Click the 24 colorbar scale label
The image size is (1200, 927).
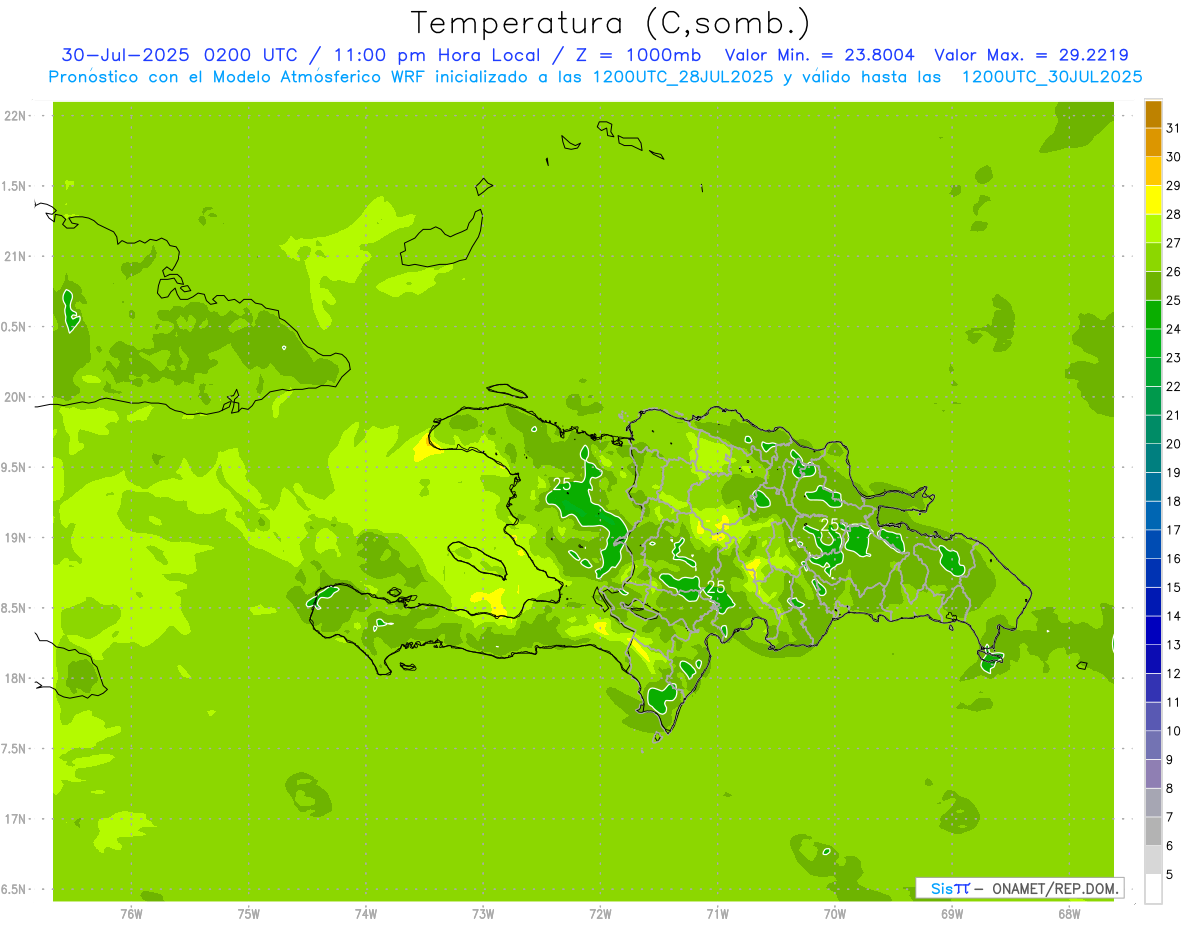pyautogui.click(x=1174, y=329)
